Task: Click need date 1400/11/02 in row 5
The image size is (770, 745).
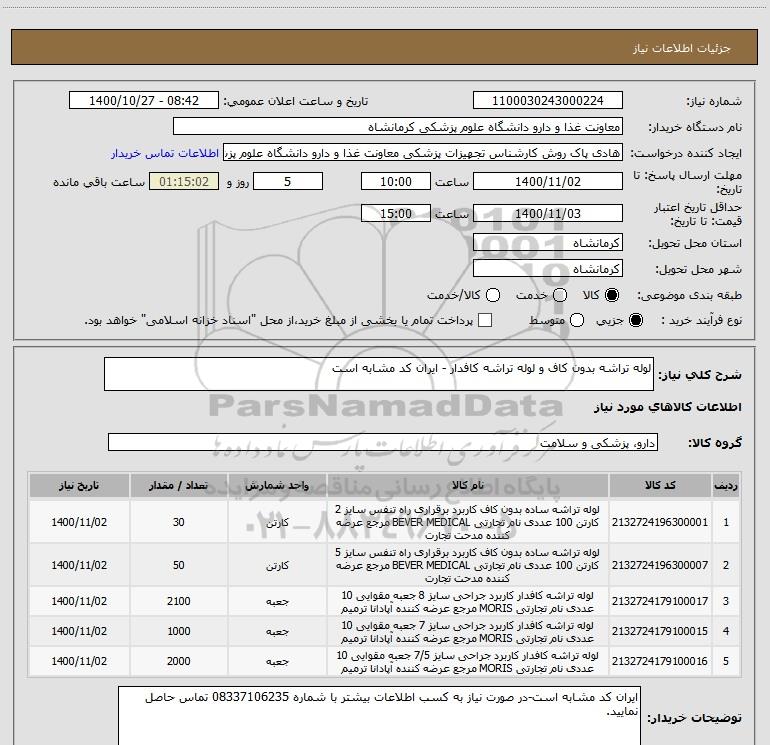Action: pos(79,661)
